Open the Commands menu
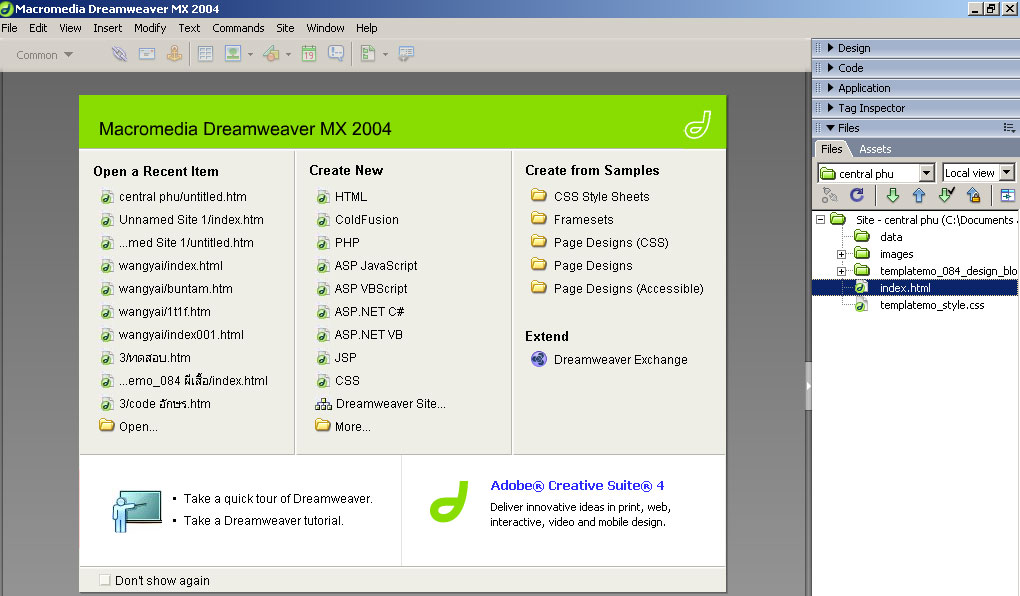Viewport: 1020px width, 596px height. pos(238,28)
